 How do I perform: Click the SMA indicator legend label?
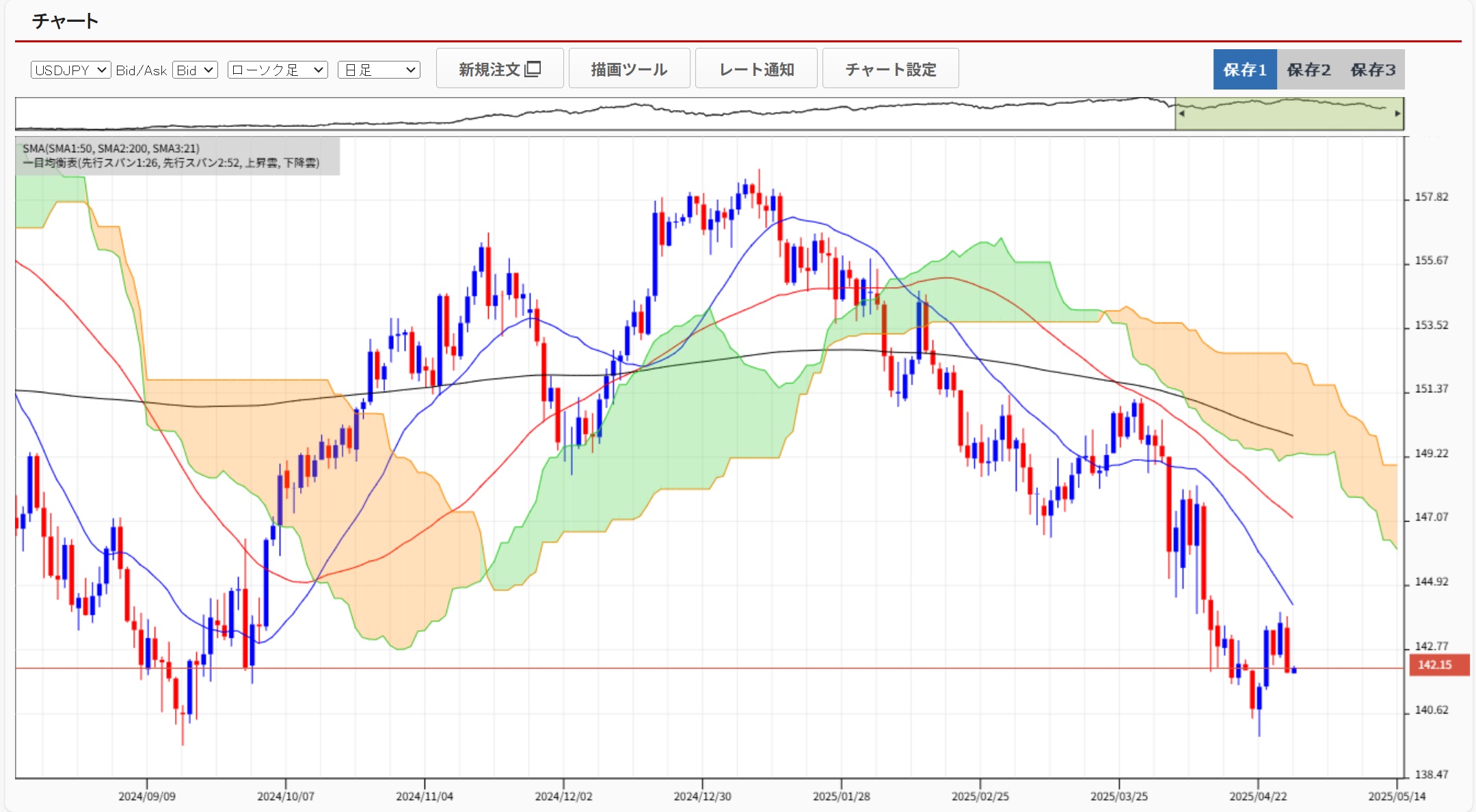[x=111, y=148]
